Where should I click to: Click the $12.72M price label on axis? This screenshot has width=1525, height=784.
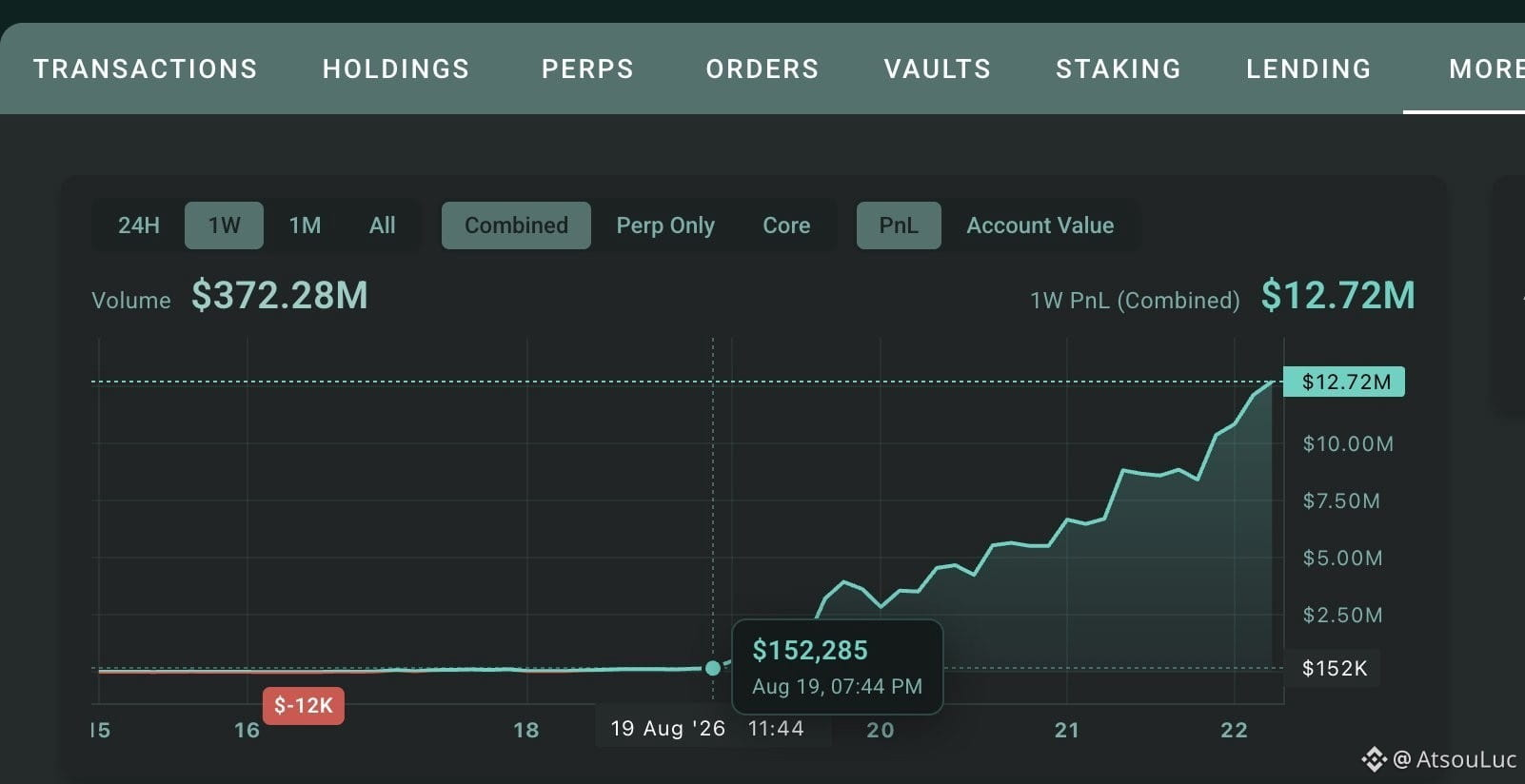point(1344,382)
